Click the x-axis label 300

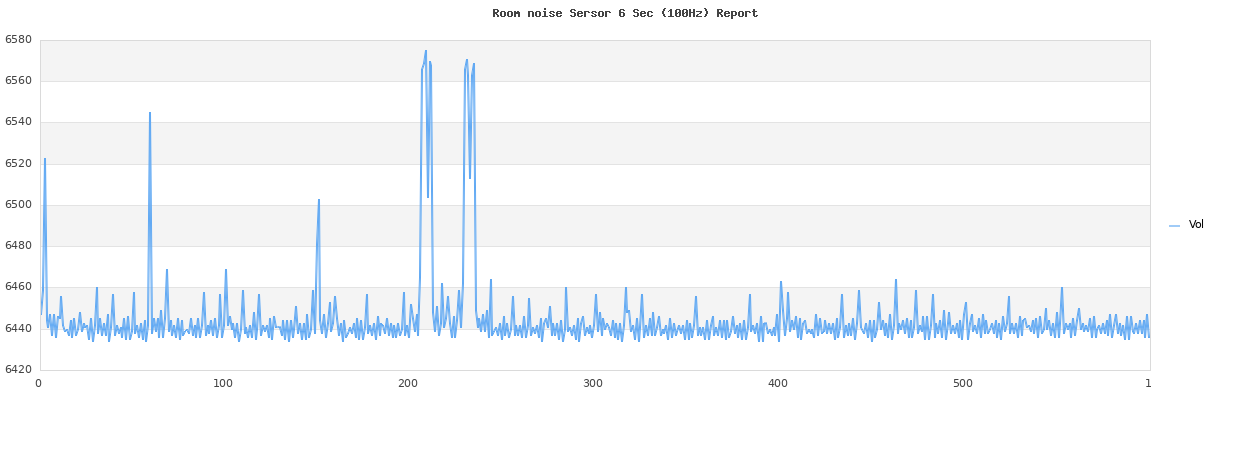click(x=593, y=383)
